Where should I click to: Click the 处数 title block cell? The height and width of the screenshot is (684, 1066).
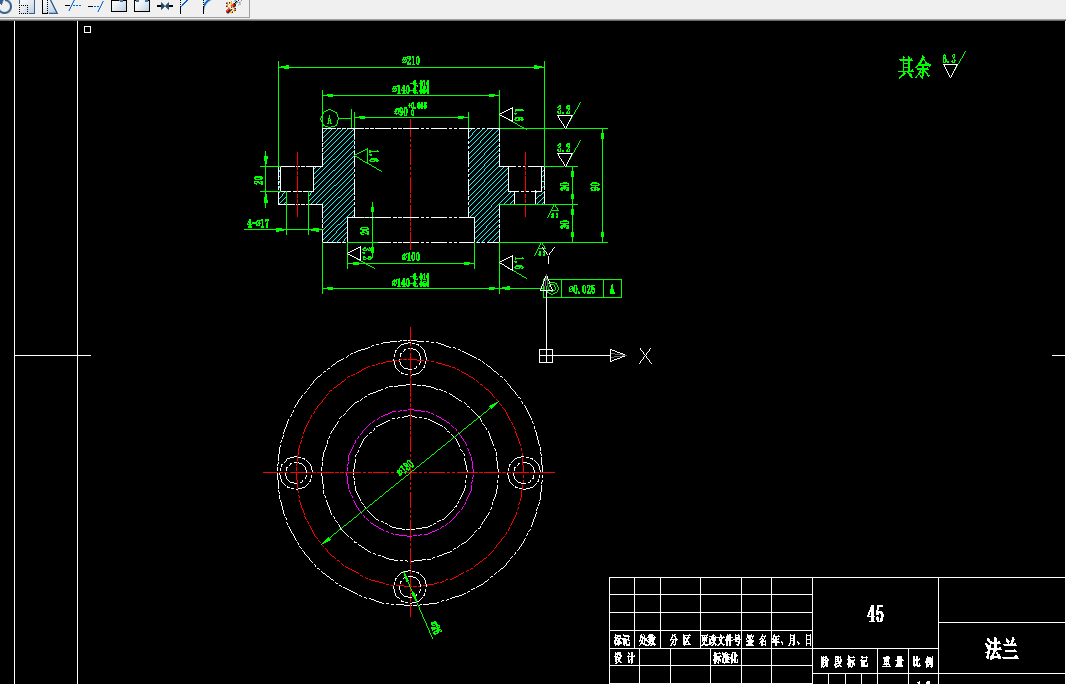click(647, 640)
